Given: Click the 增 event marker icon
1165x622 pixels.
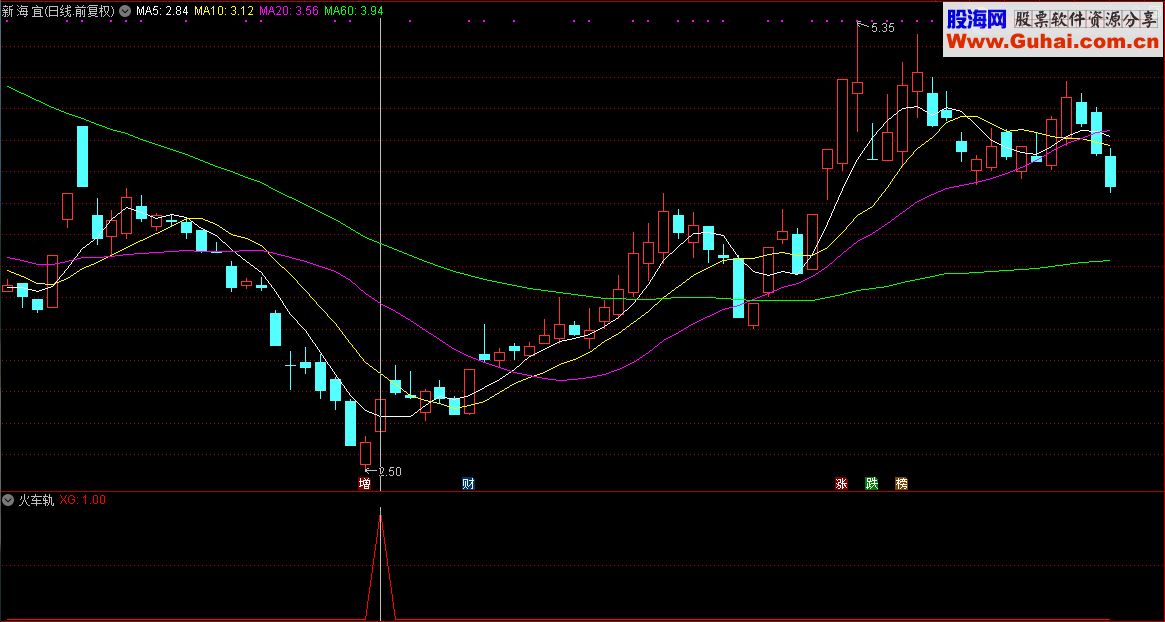Looking at the screenshot, I should click(365, 484).
